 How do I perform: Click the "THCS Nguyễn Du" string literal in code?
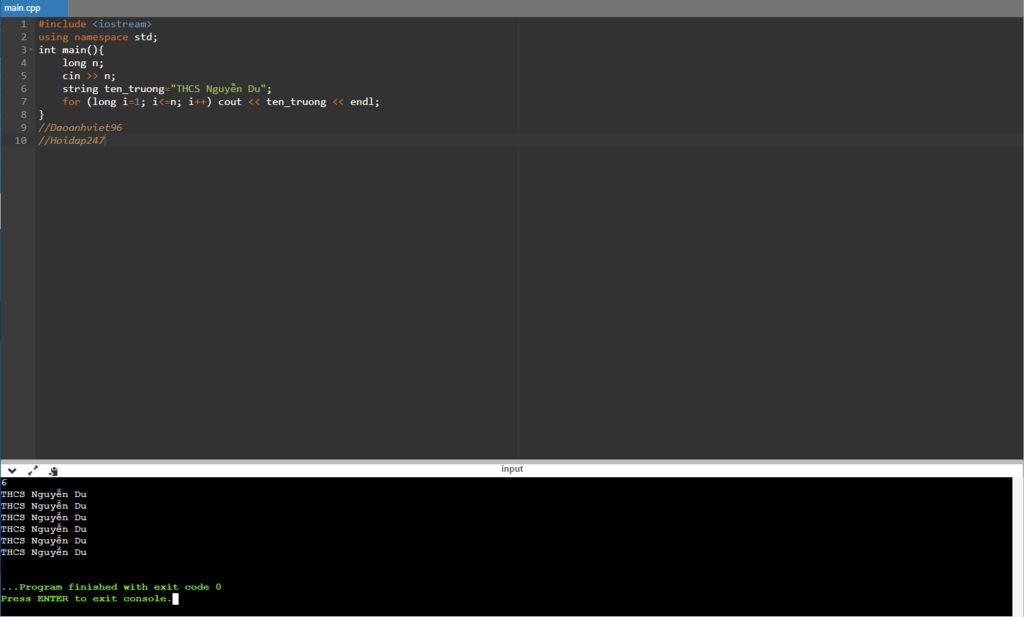click(218, 89)
